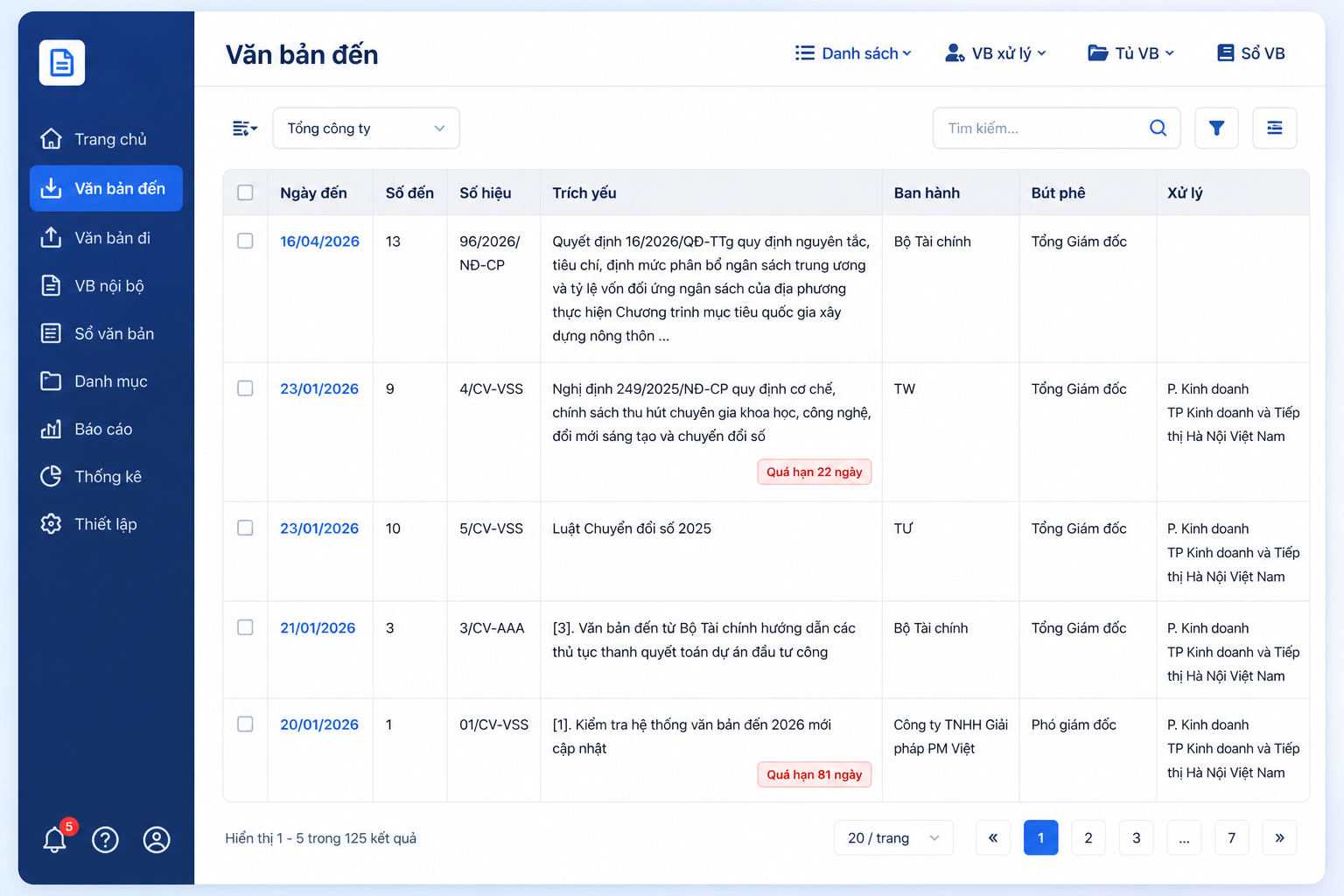Click the Quá hạn 22 ngày badge
The width and height of the screenshot is (1344, 896).
point(815,472)
